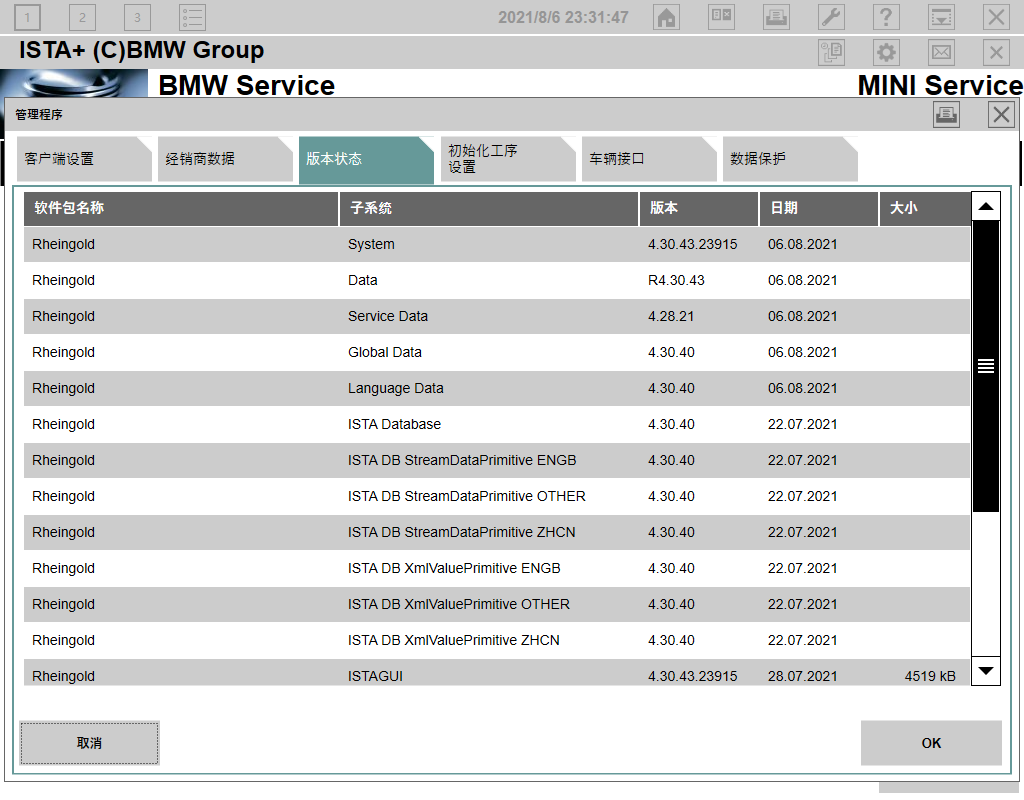The image size is (1024, 800).
Task: Select the ISTA Database row
Action: pyautogui.click(x=497, y=424)
